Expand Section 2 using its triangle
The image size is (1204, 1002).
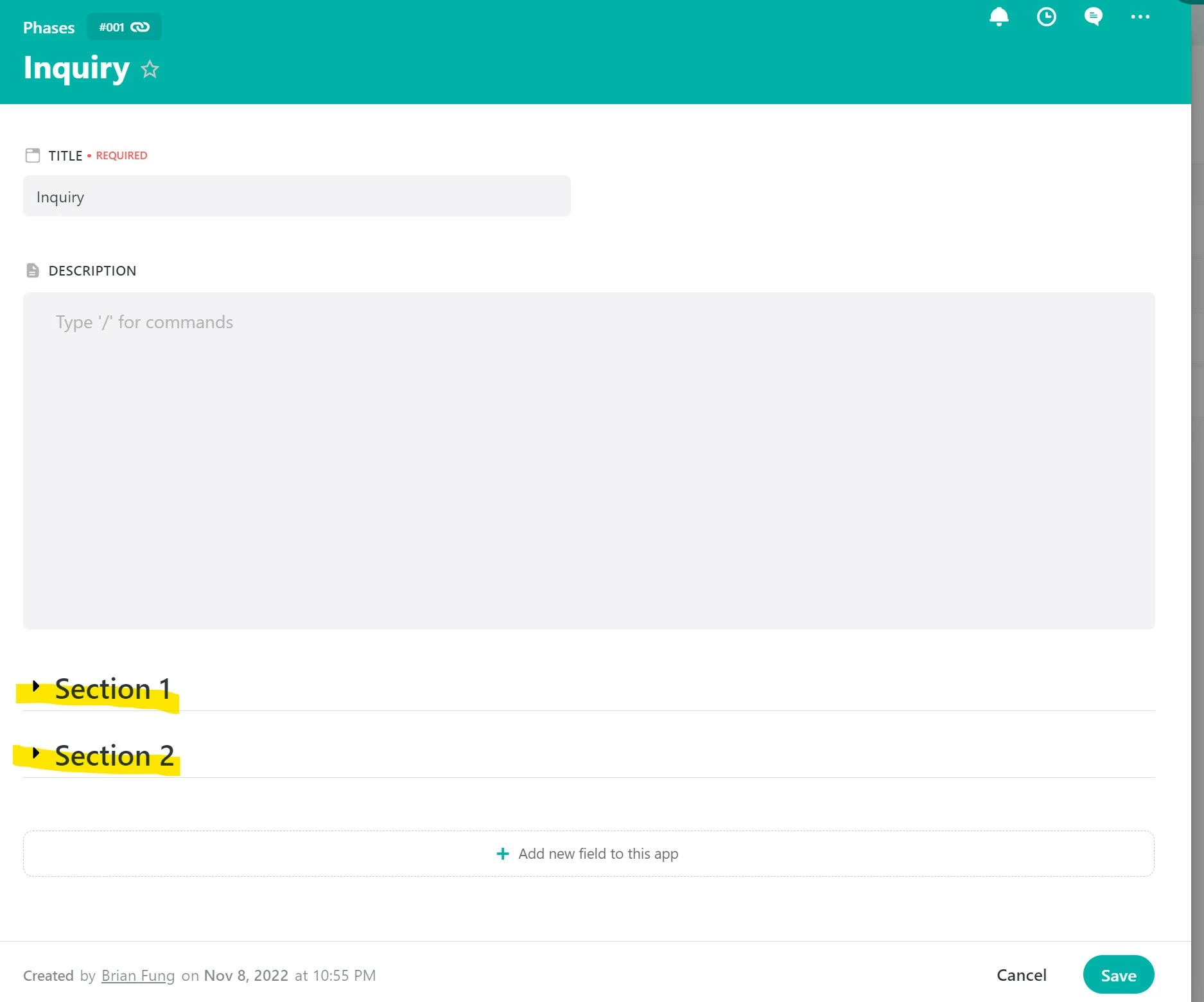(x=36, y=753)
